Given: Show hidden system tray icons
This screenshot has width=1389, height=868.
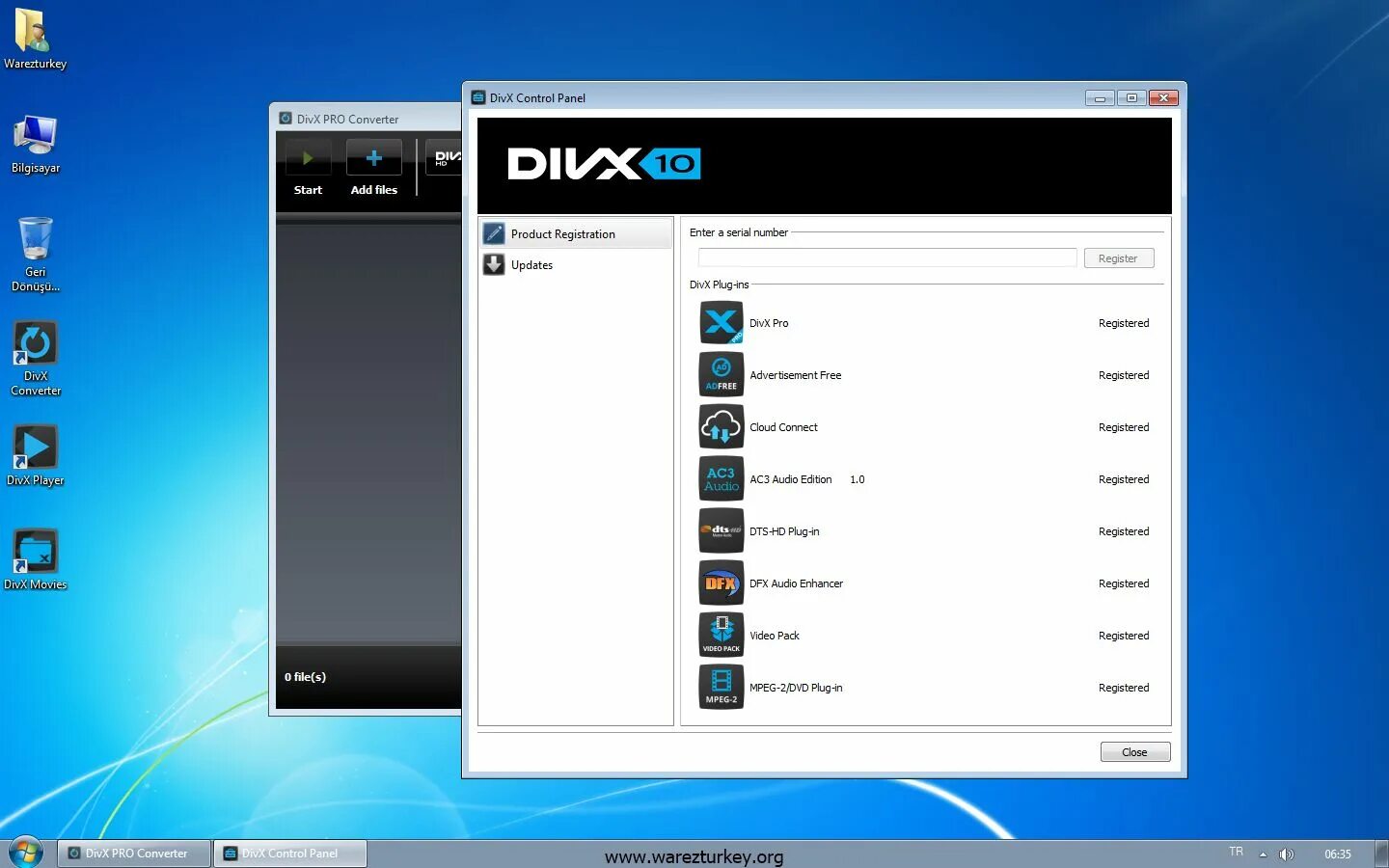Looking at the screenshot, I should [x=1263, y=854].
